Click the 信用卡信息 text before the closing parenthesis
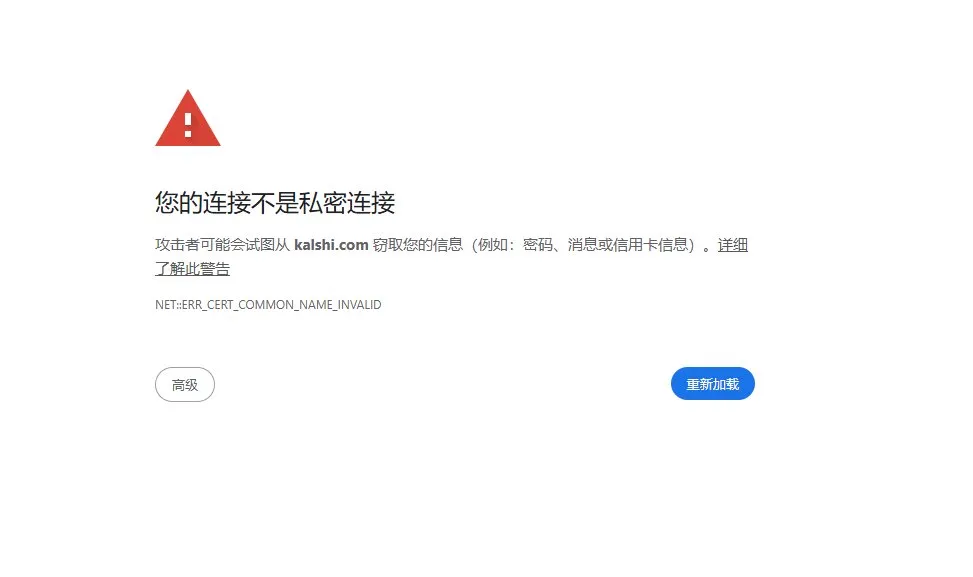Screen dimensions: 973x577 pos(650,245)
